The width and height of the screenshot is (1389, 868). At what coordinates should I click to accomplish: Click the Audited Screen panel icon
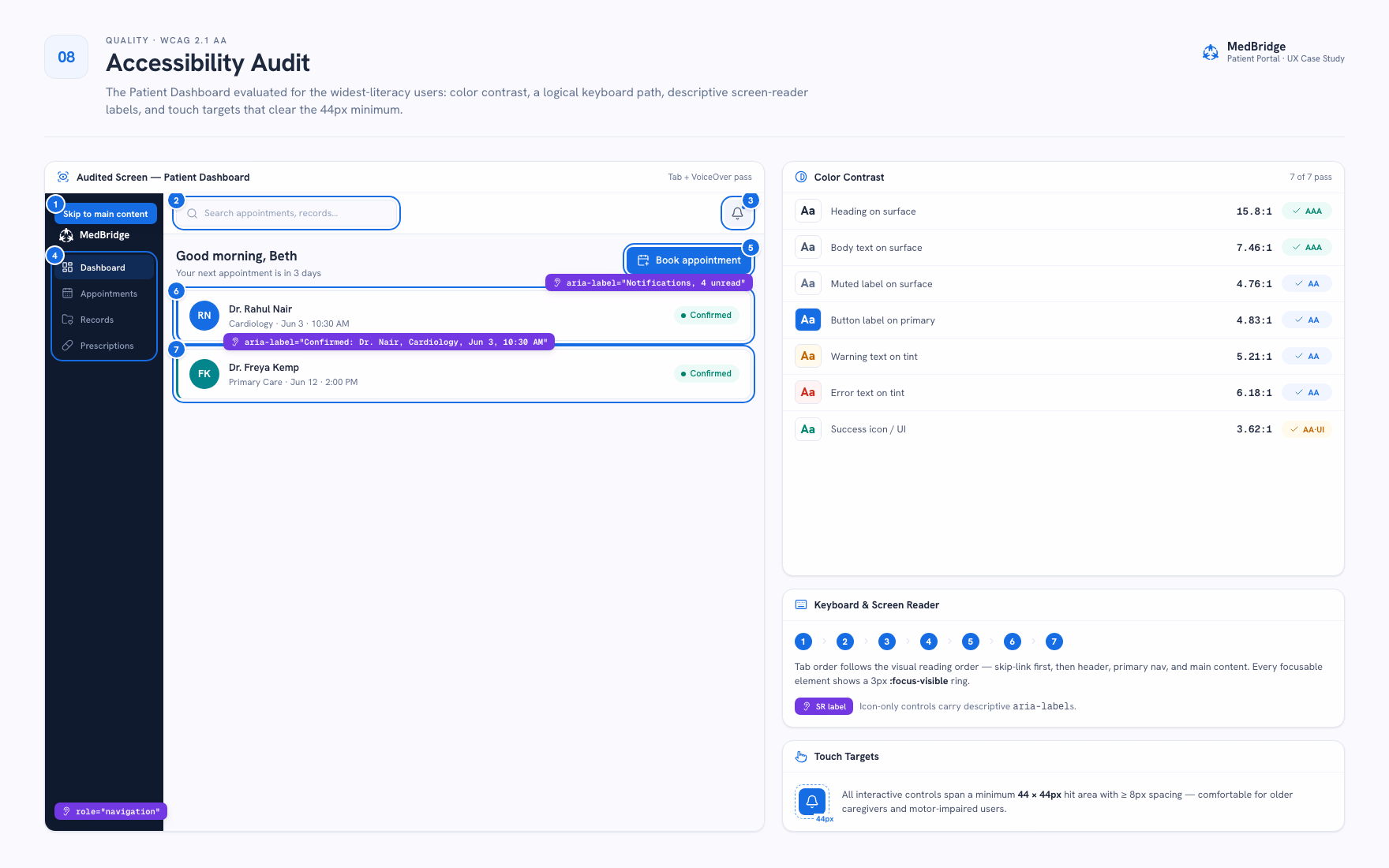point(63,177)
